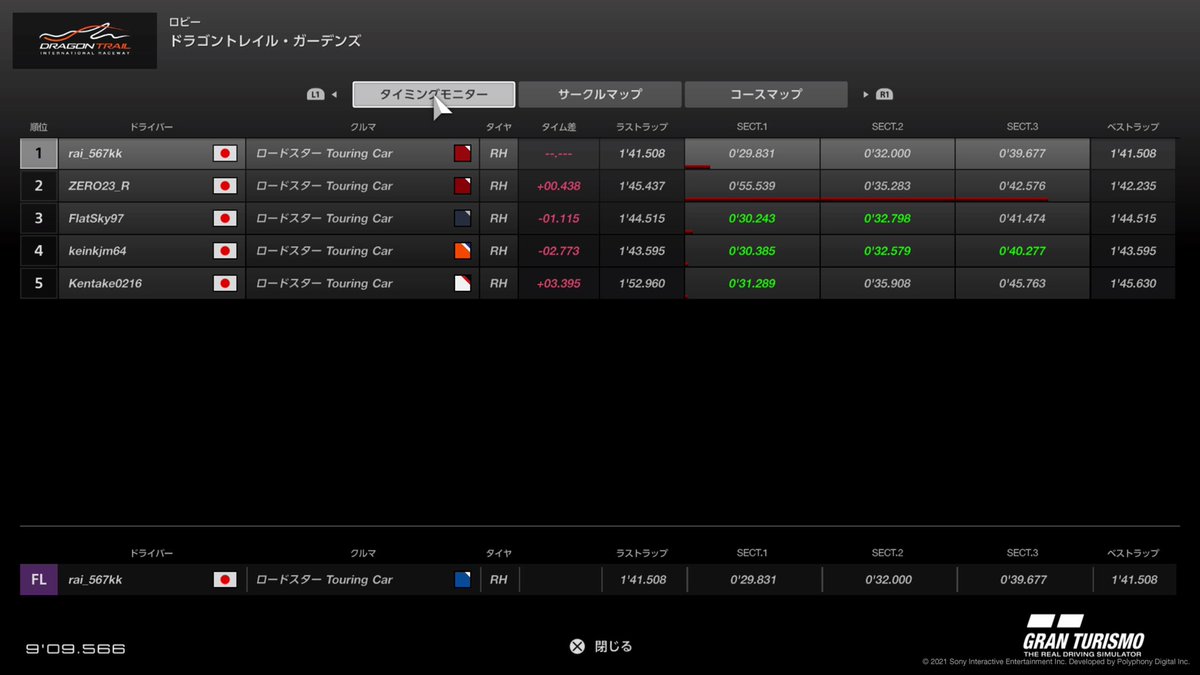The height and width of the screenshot is (675, 1200).
Task: Click Japan flag icon for rai_567kk in row 1
Action: (225, 153)
